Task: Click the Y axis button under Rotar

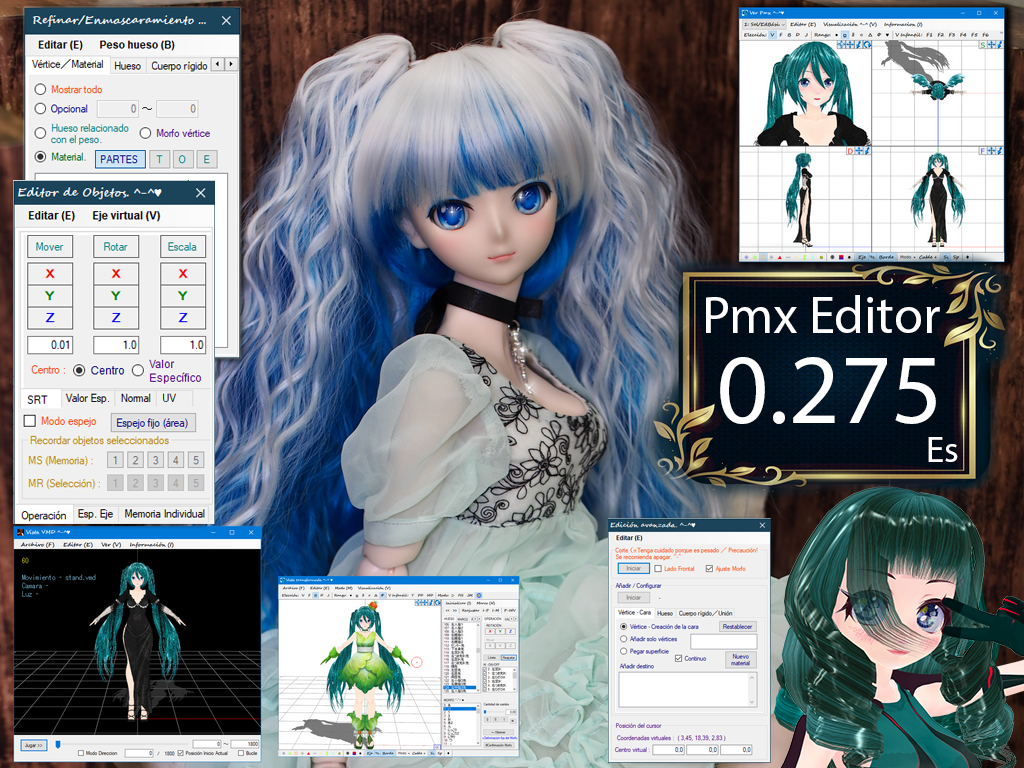Action: (x=116, y=296)
